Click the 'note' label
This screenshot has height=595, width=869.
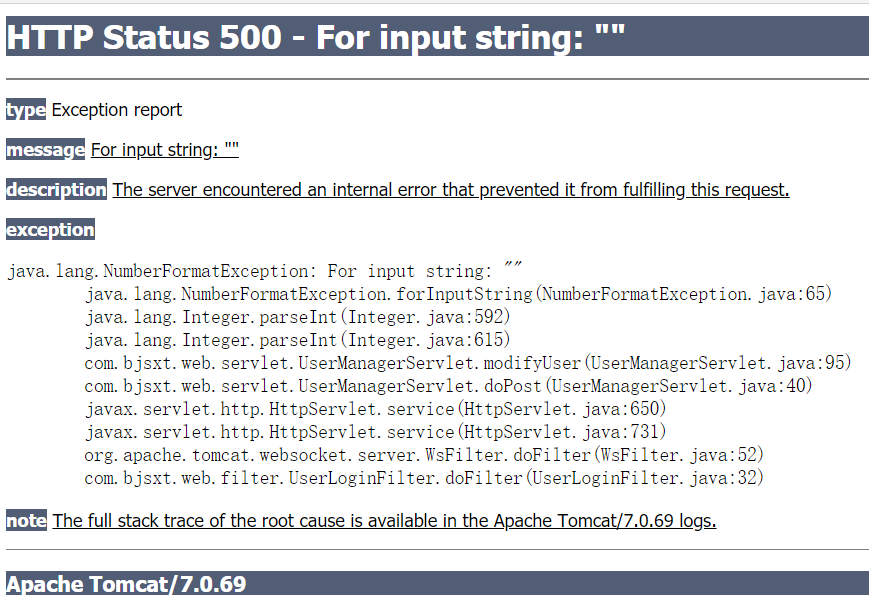[x=26, y=521]
